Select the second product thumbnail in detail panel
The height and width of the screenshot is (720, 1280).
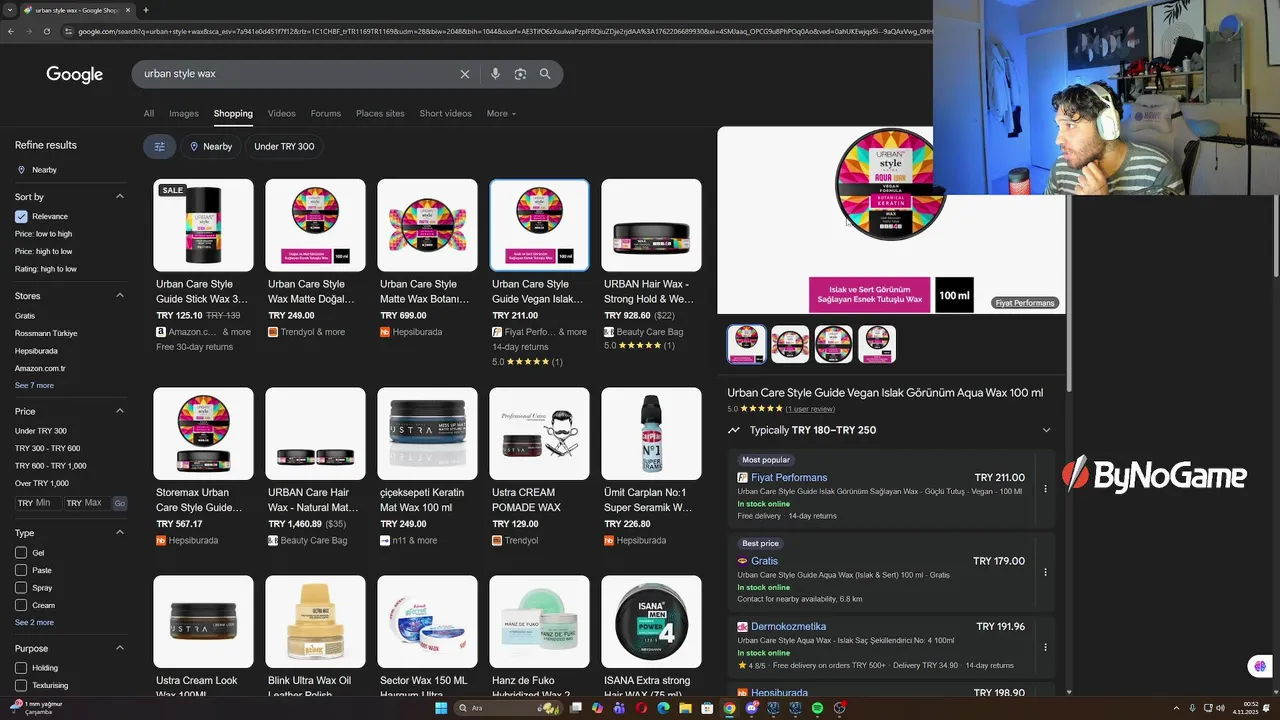coord(790,344)
